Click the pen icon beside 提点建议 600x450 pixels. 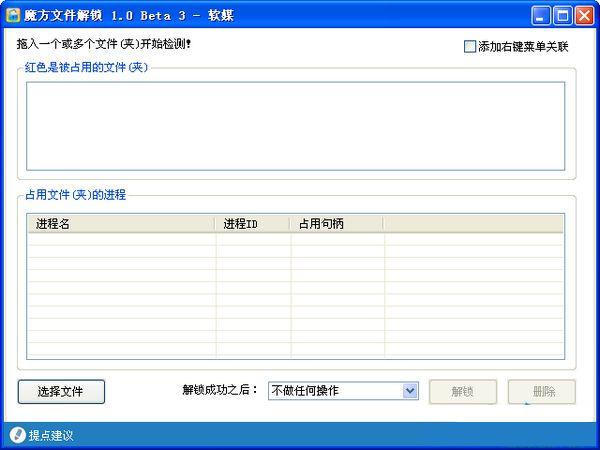click(x=17, y=435)
